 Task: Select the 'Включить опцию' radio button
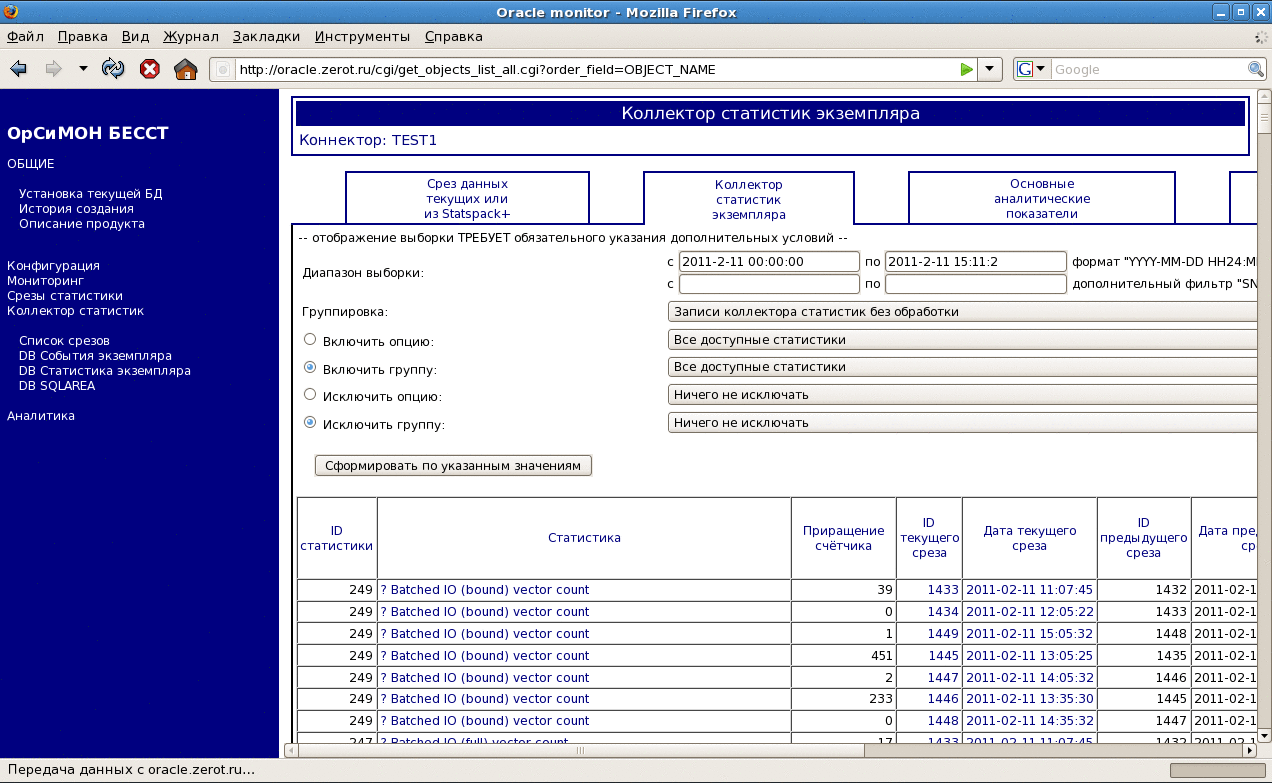tap(310, 340)
